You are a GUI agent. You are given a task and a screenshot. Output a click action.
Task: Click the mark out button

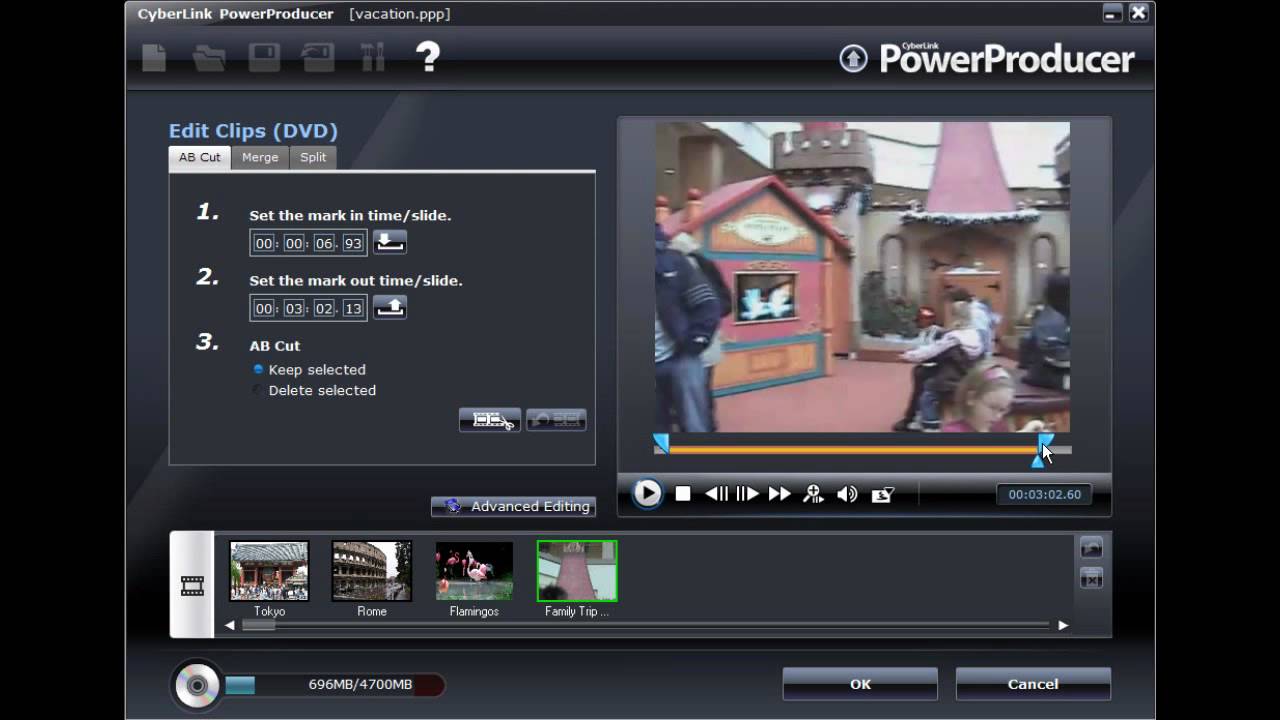coord(390,308)
